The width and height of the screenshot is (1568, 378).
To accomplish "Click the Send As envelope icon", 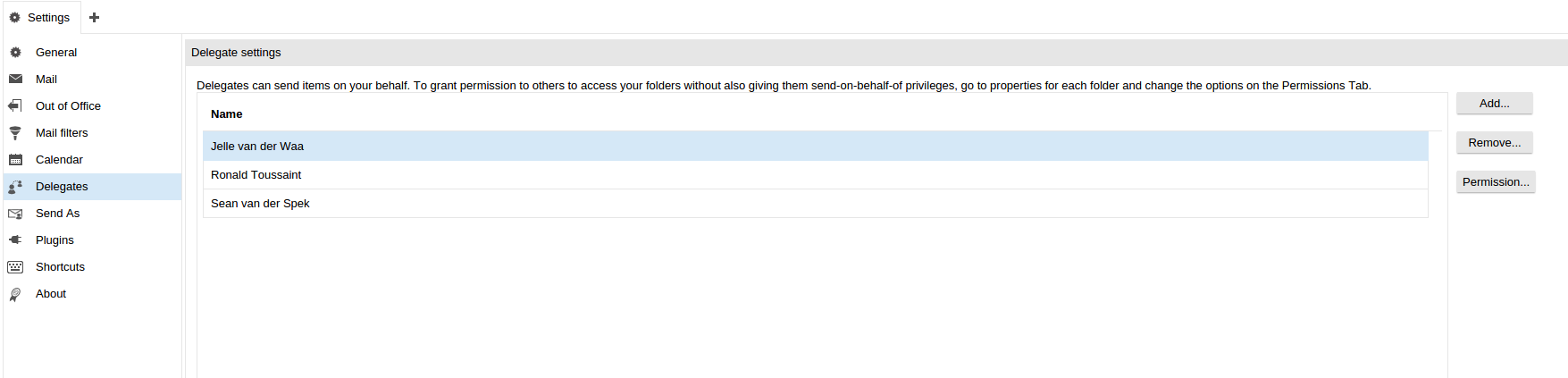I will point(15,214).
